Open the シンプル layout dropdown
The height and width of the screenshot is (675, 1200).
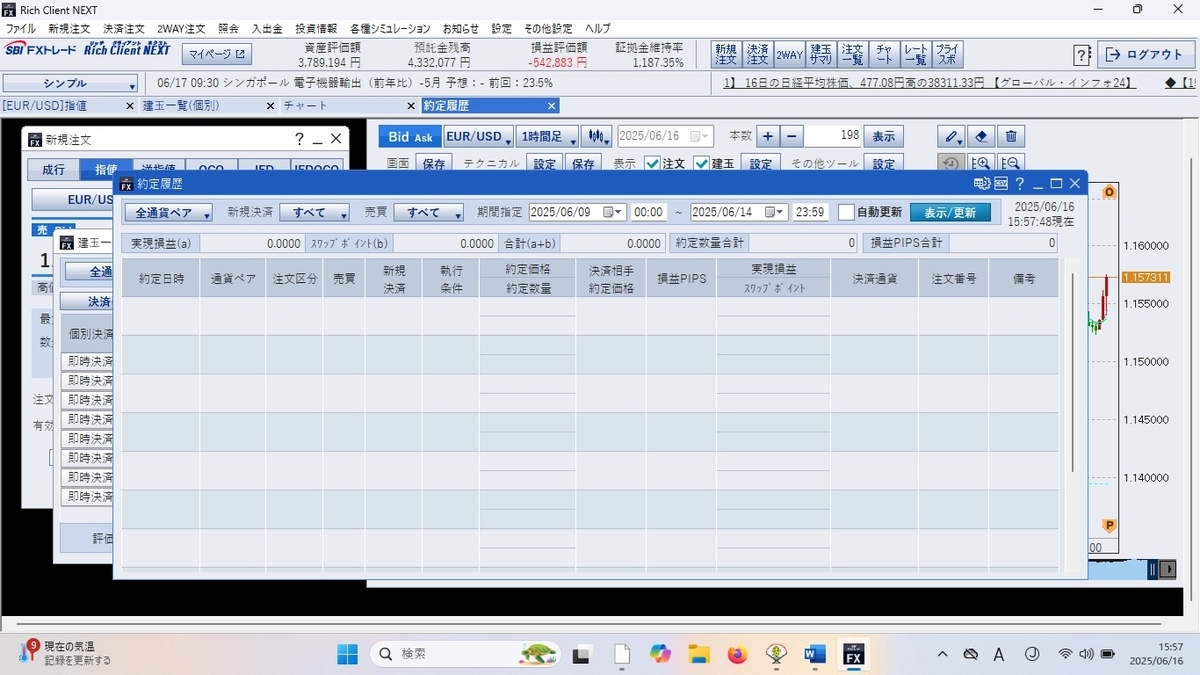(x=70, y=84)
